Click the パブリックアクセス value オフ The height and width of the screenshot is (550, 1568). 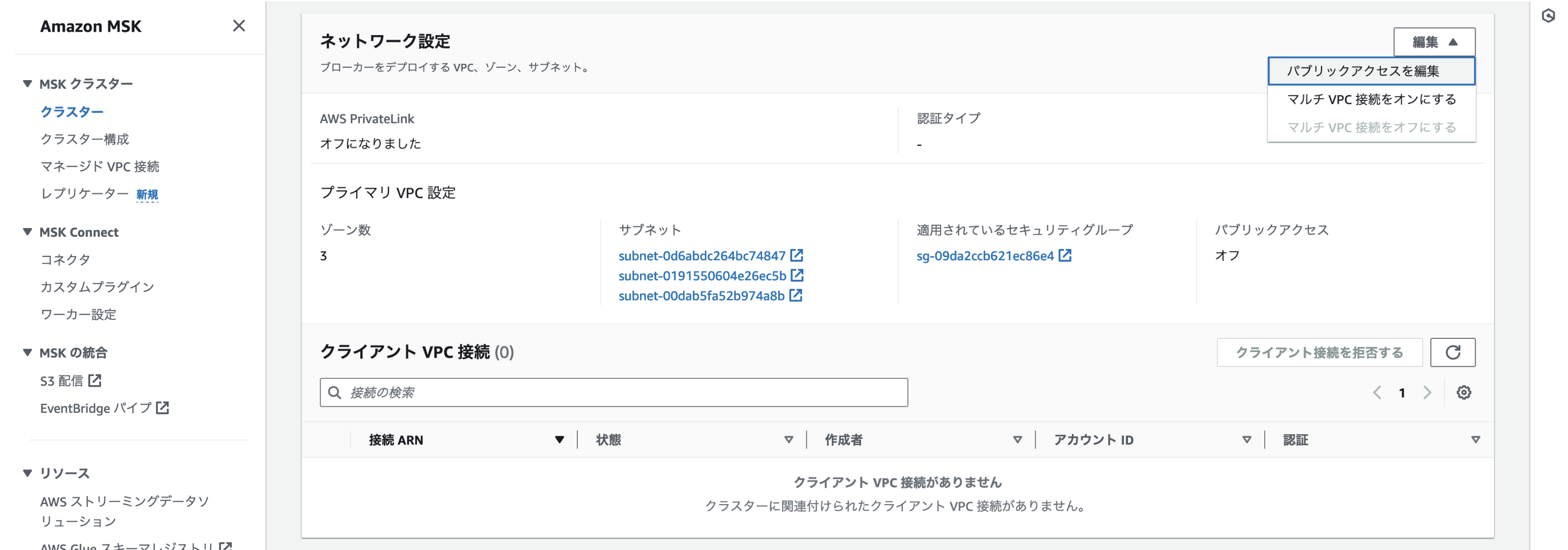1227,256
